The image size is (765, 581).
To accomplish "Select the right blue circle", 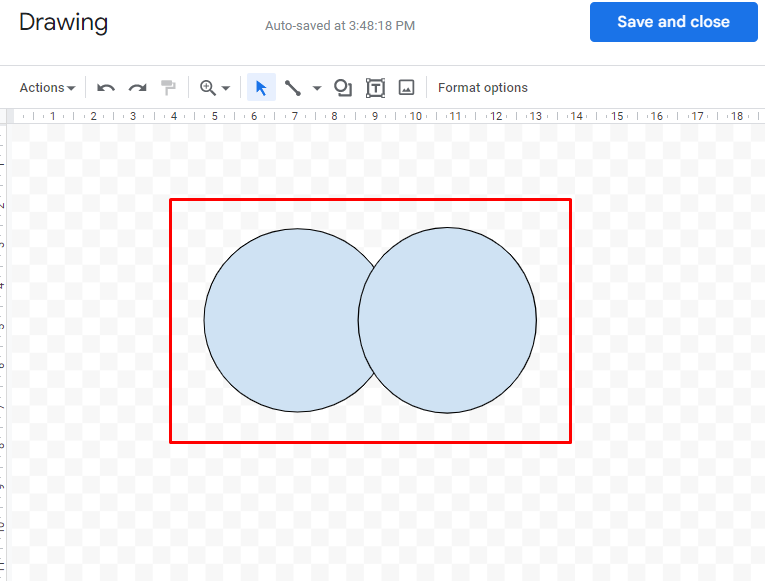I will point(447,320).
